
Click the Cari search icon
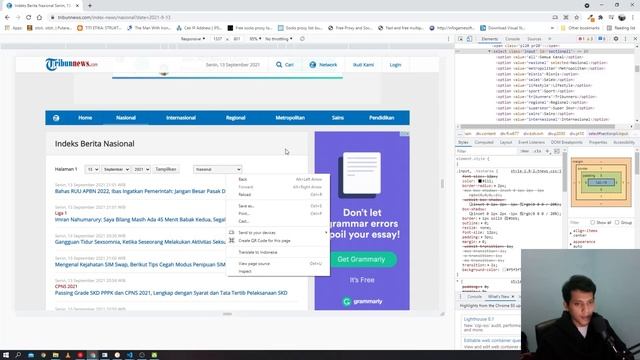[279, 64]
